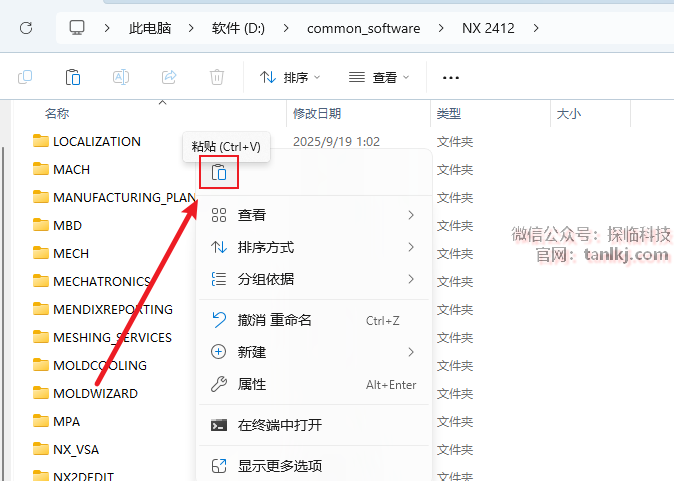Click the share icon in toolbar
Screen dimensions: 674x481
click(169, 77)
